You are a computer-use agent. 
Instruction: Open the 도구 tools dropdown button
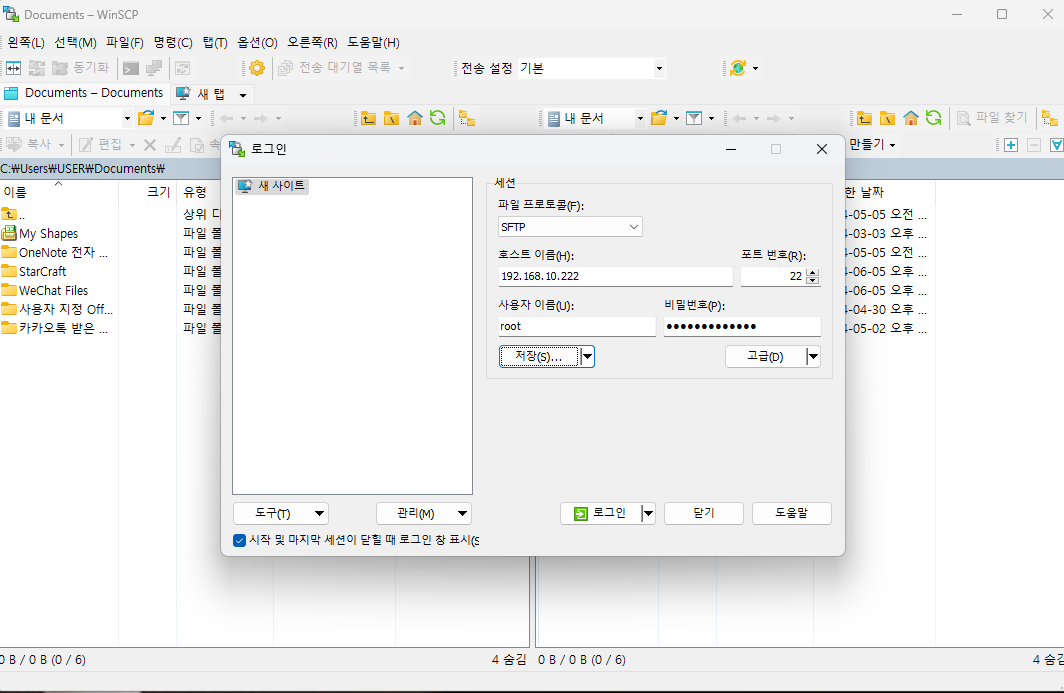[x=281, y=513]
